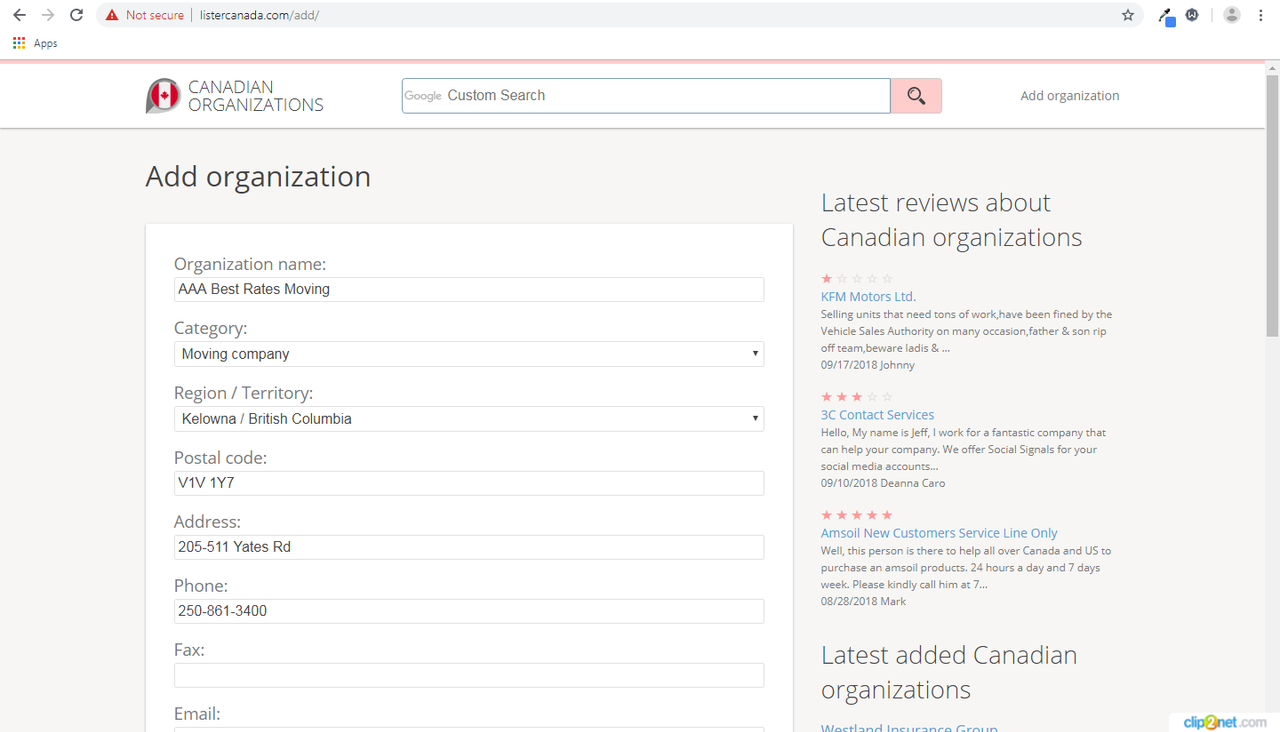Open the Add organization header link
This screenshot has height=732, width=1280.
click(x=1069, y=96)
